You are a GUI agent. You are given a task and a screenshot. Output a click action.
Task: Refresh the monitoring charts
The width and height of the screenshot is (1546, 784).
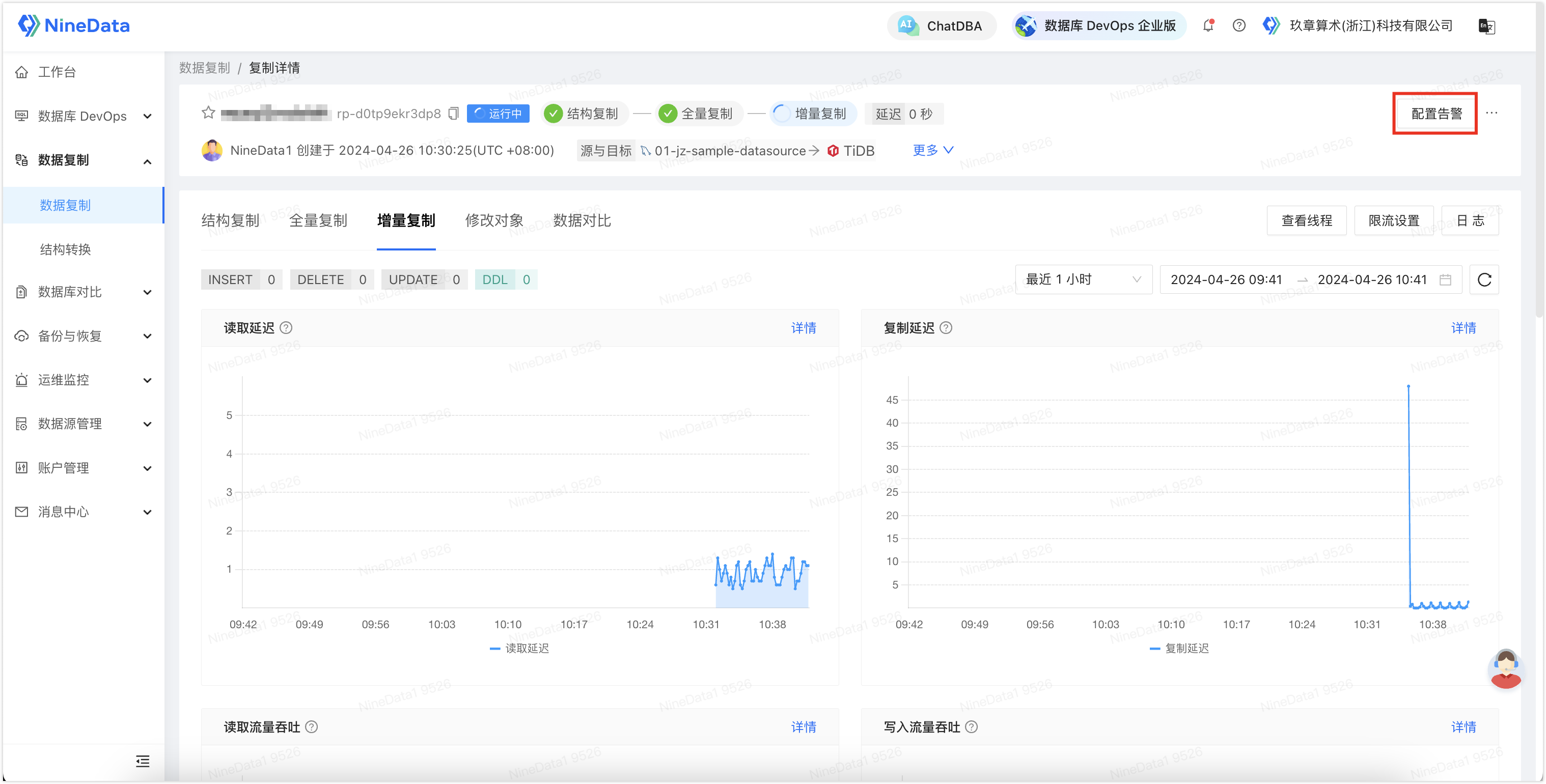click(1483, 279)
